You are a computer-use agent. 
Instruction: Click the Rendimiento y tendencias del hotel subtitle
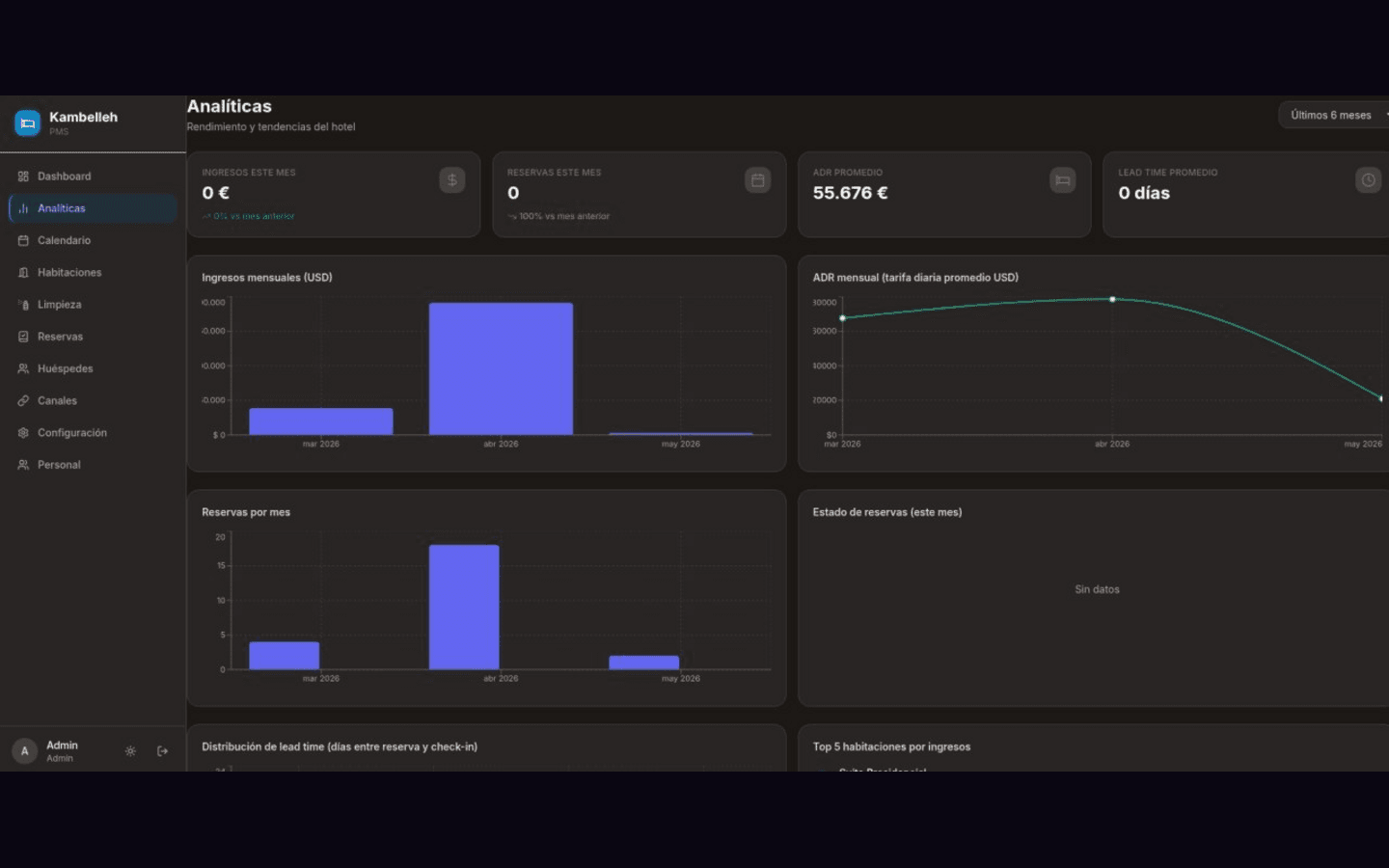pyautogui.click(x=271, y=126)
